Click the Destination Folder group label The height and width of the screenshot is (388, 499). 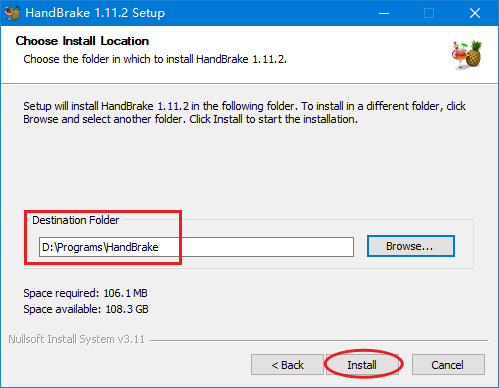click(76, 220)
